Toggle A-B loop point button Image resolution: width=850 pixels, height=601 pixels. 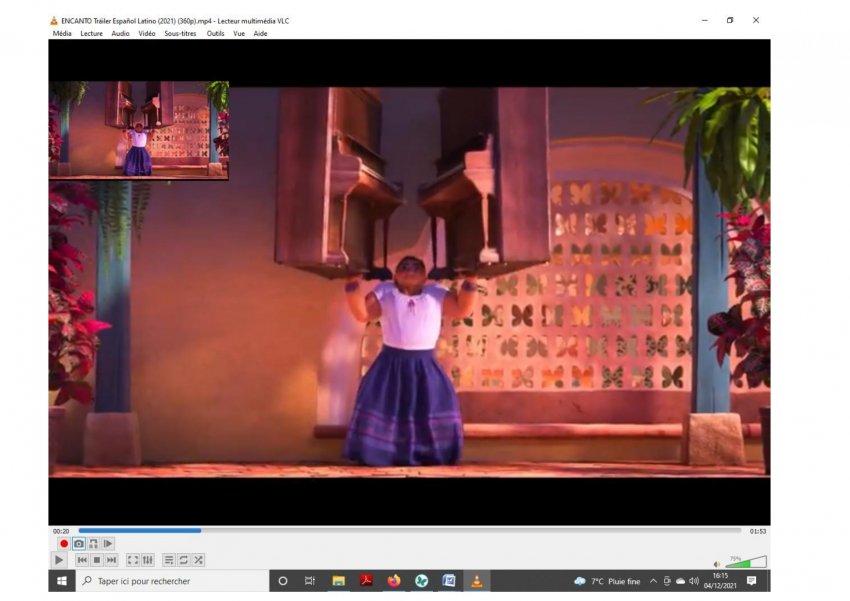(93, 544)
